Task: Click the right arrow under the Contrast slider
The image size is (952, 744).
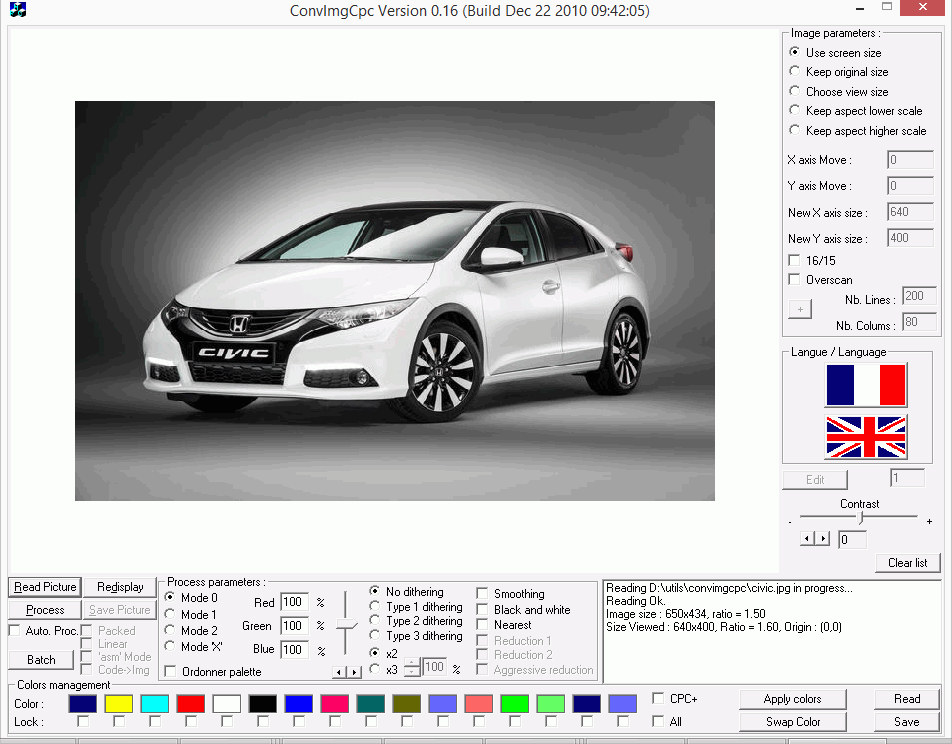Action: tap(823, 539)
